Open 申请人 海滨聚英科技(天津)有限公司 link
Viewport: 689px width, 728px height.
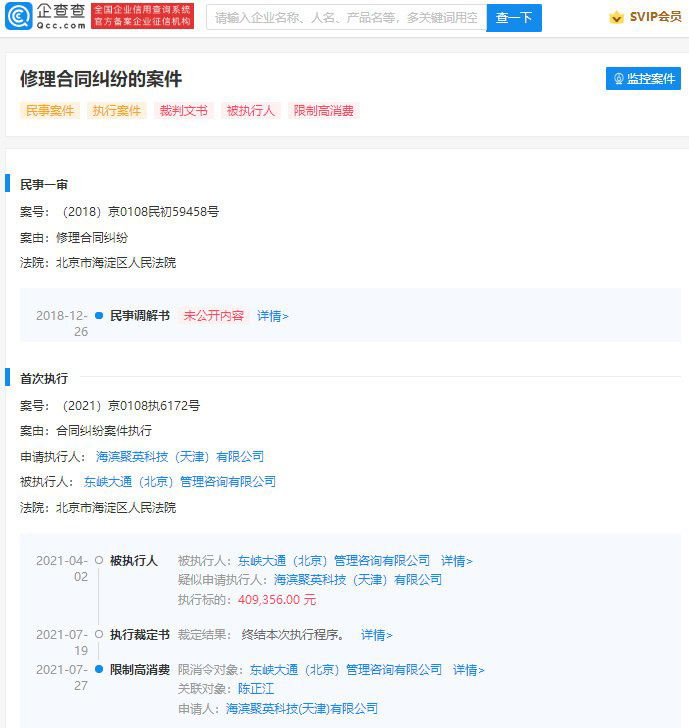[x=302, y=708]
